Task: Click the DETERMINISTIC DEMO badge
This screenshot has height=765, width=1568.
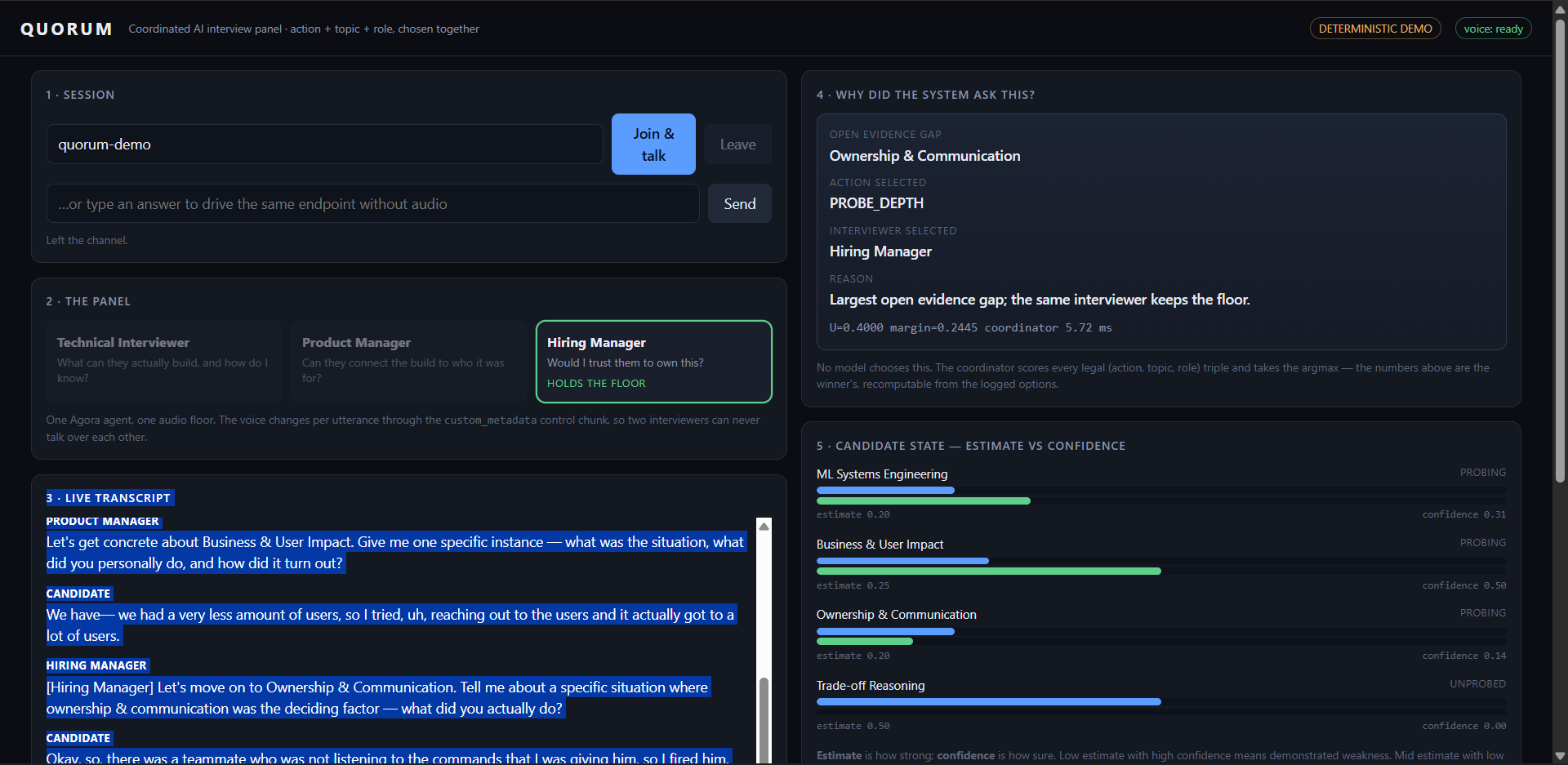Action: [x=1375, y=29]
